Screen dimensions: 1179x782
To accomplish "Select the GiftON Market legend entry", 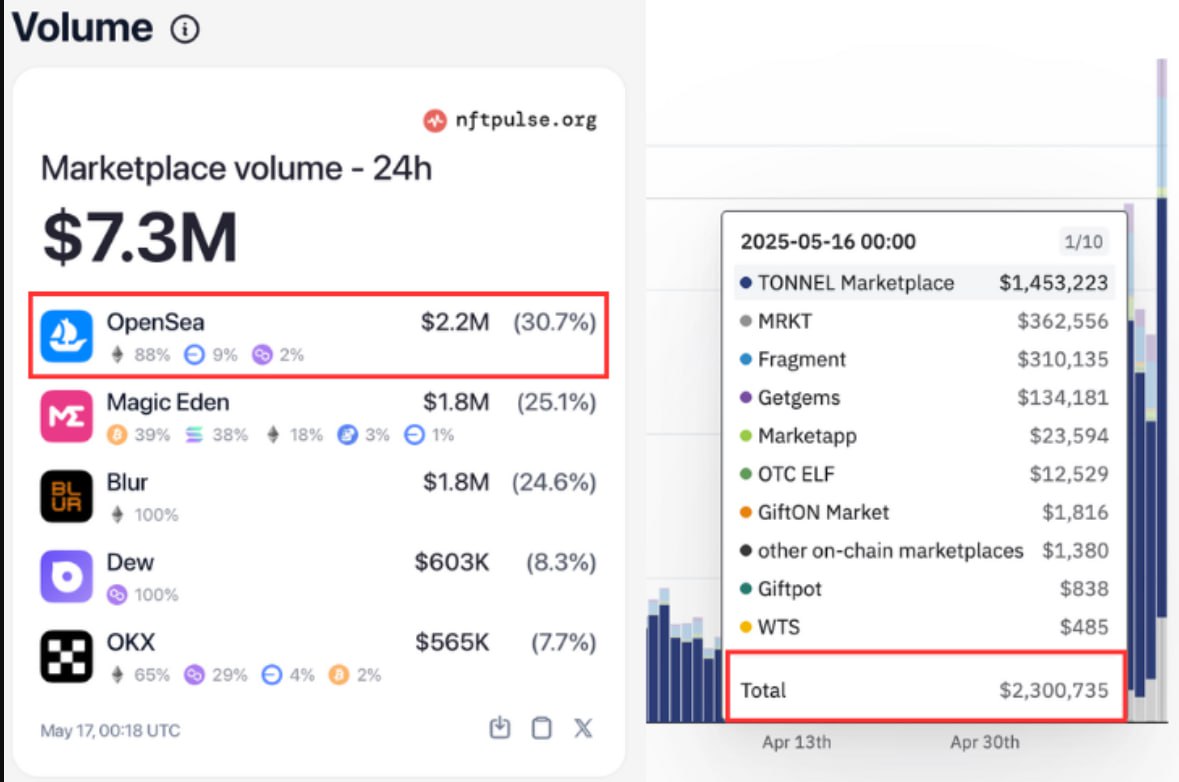I will coord(924,513).
